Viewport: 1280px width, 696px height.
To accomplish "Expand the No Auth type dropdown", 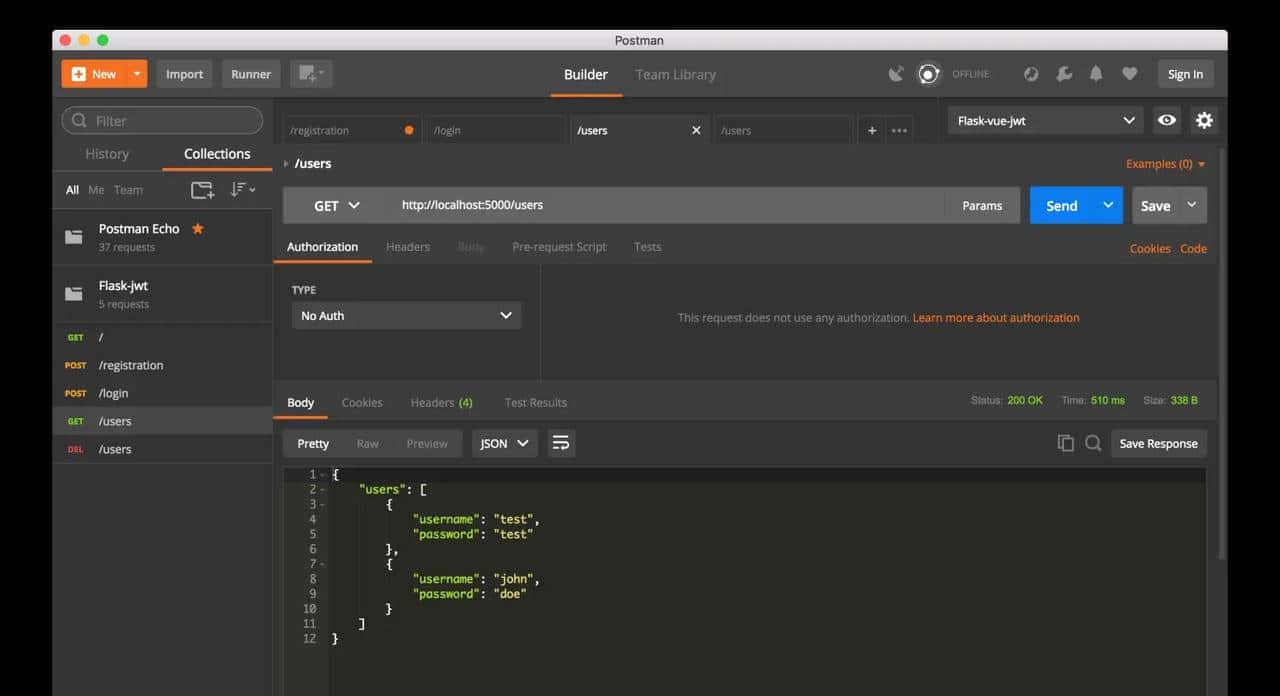I will pyautogui.click(x=406, y=315).
